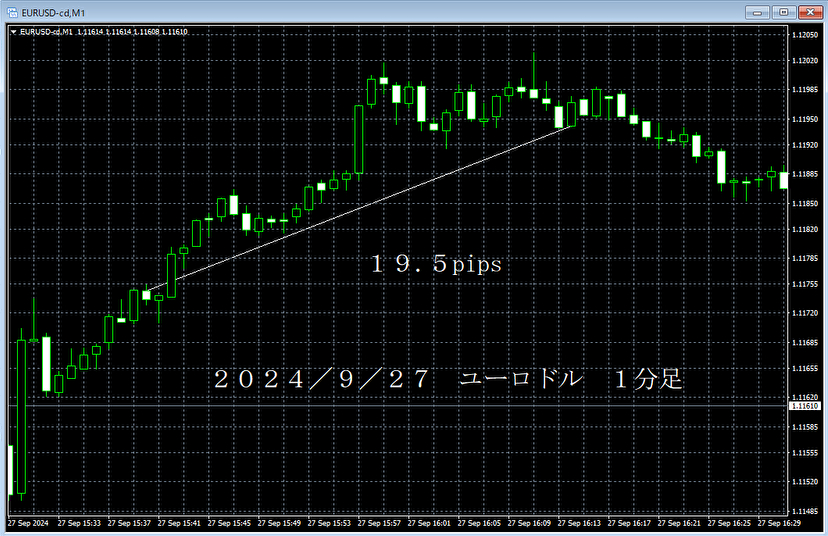
Task: Click the '27 Sep 15:41' time label
Action: click(x=179, y=523)
